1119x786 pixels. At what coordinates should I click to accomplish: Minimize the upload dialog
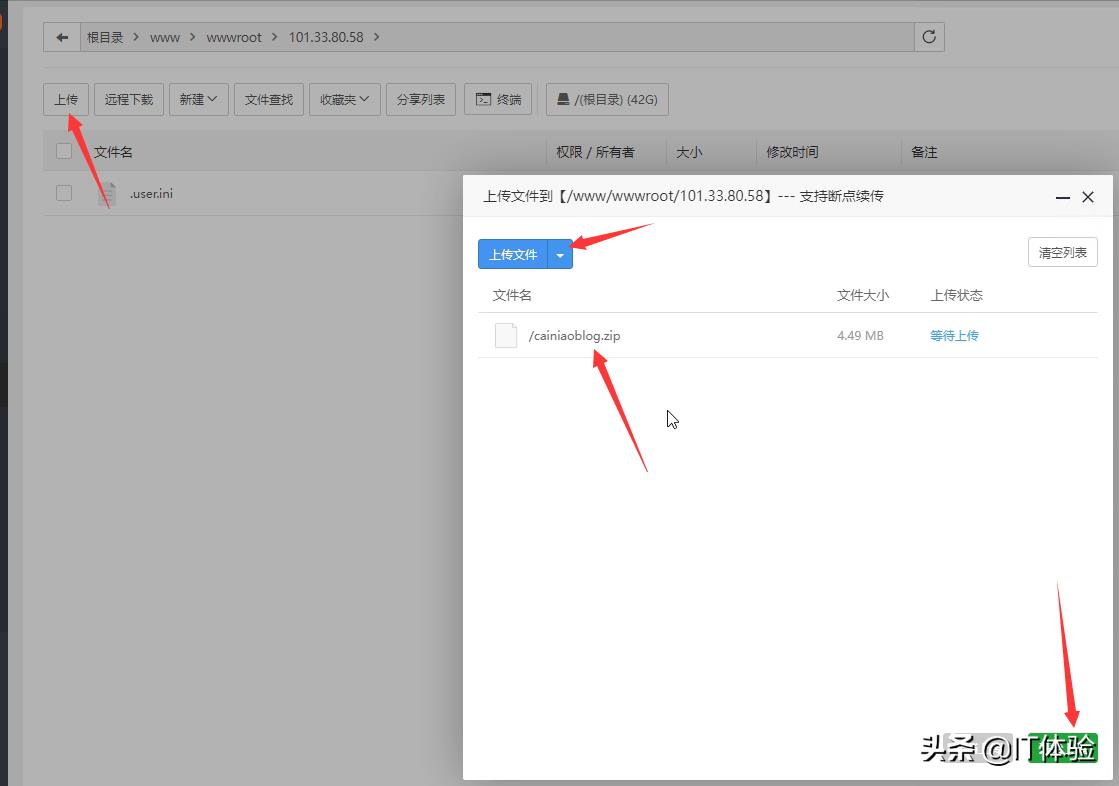point(1062,198)
